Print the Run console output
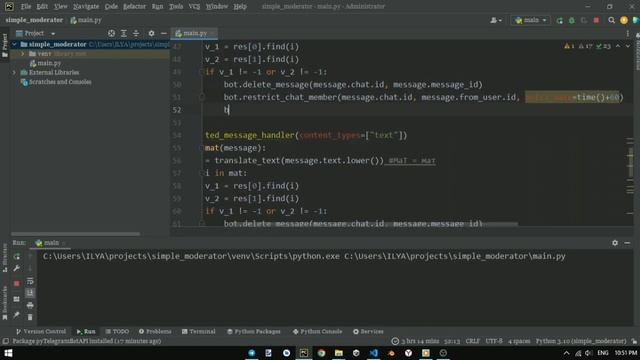This screenshot has height=360, width=640. tap(30, 305)
